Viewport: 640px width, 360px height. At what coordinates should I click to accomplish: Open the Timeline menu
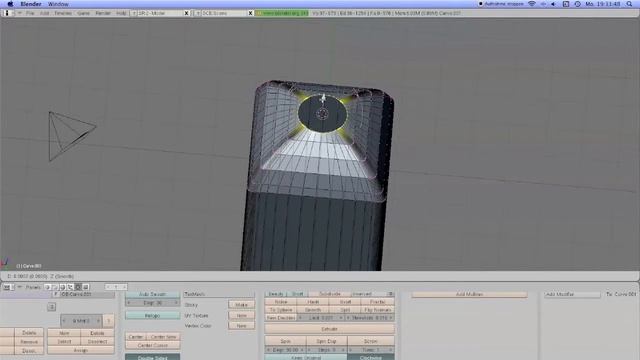point(63,13)
